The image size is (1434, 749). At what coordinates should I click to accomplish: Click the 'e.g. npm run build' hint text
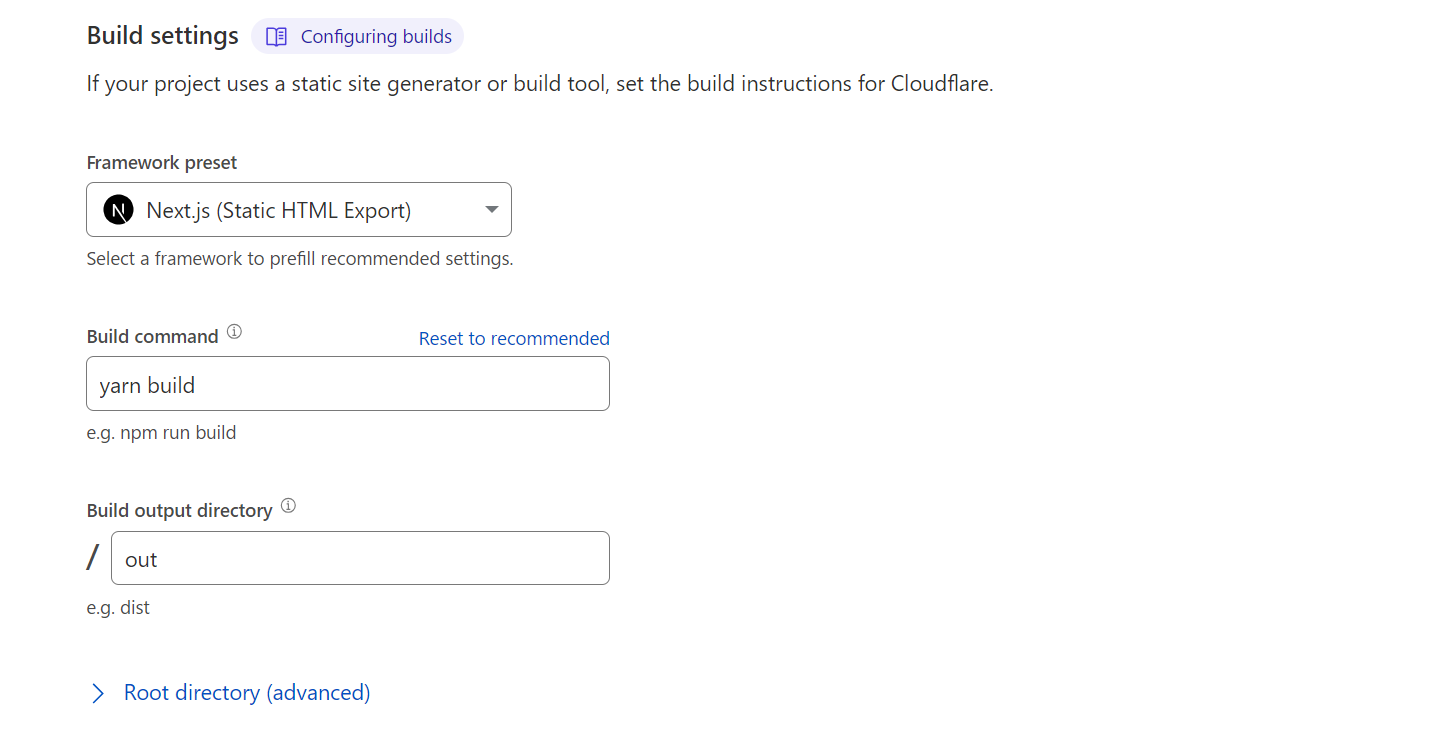(x=161, y=433)
